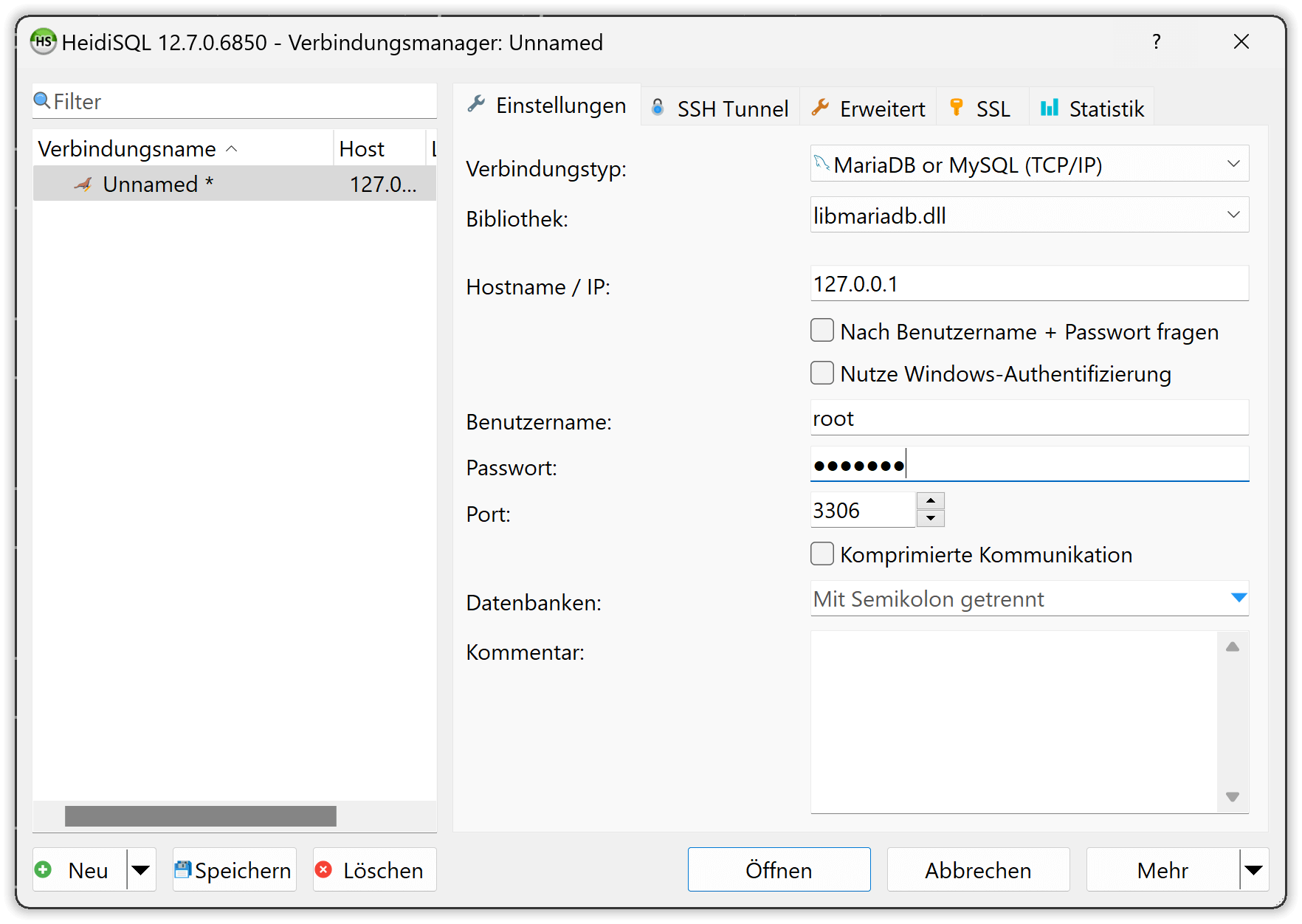Click the key icon on SSL tab
1302x924 pixels.
tap(957, 108)
